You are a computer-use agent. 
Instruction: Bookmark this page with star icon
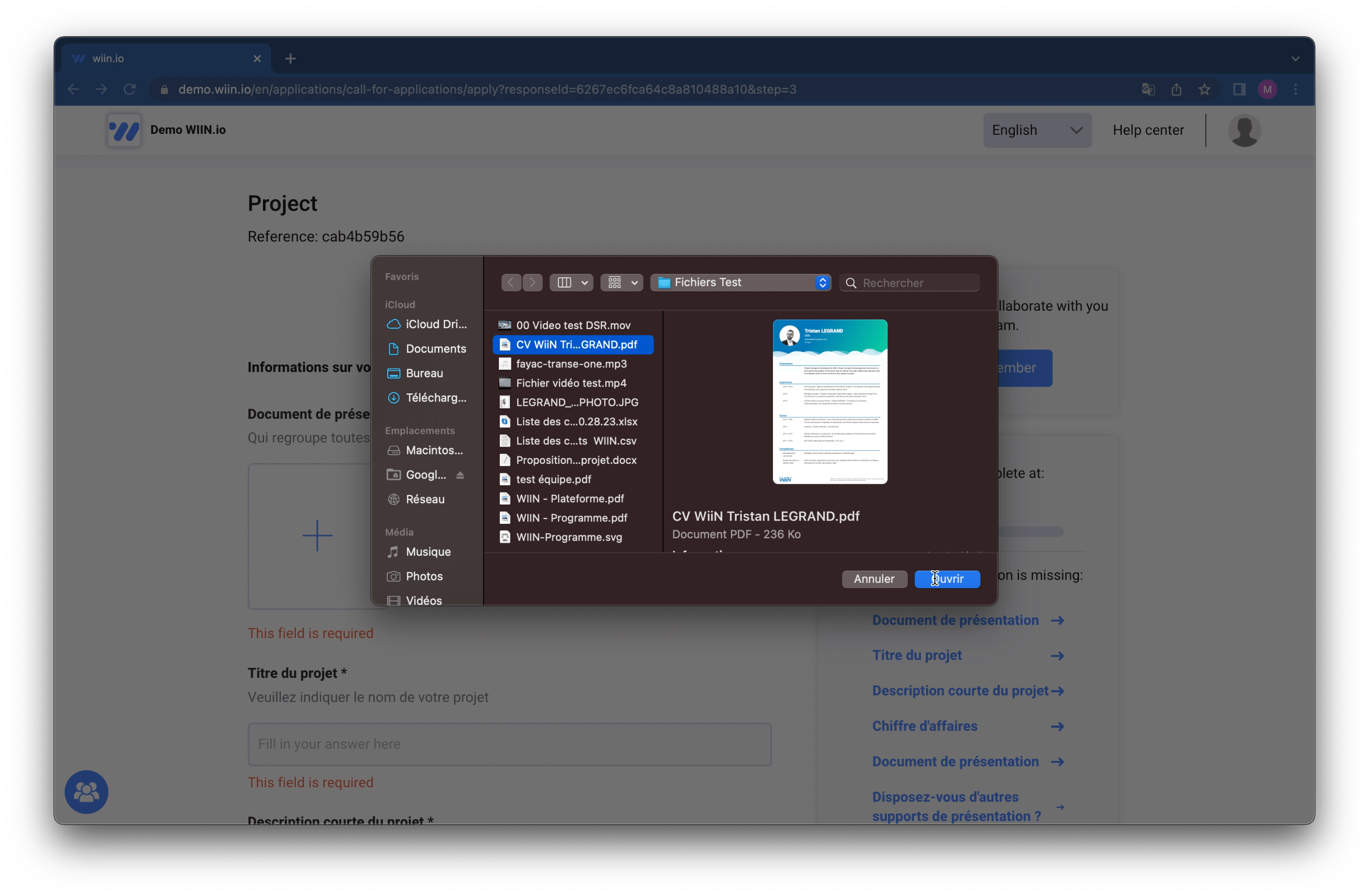click(x=1205, y=89)
